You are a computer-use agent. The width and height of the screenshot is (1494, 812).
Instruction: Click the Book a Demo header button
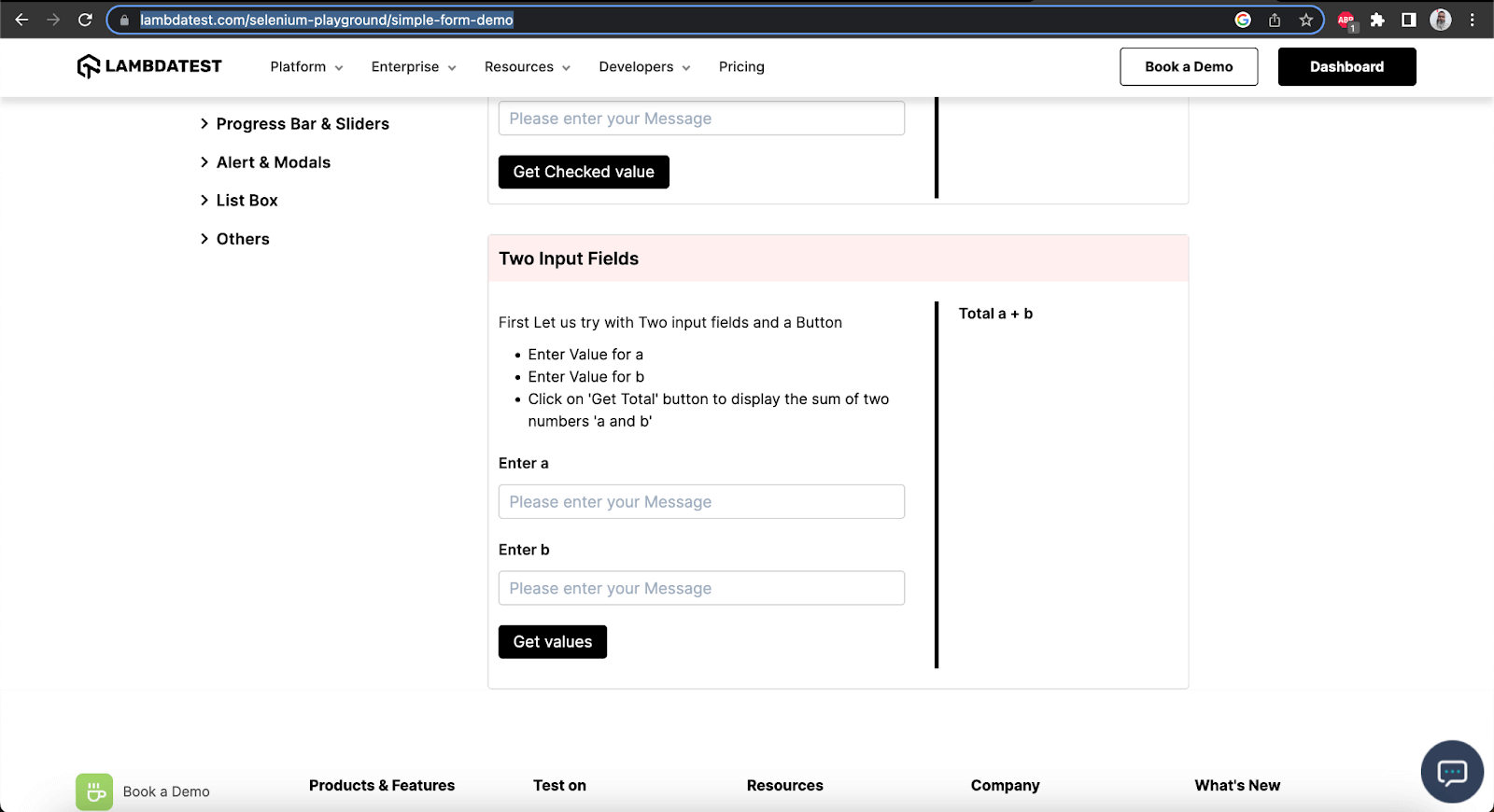coord(1189,66)
